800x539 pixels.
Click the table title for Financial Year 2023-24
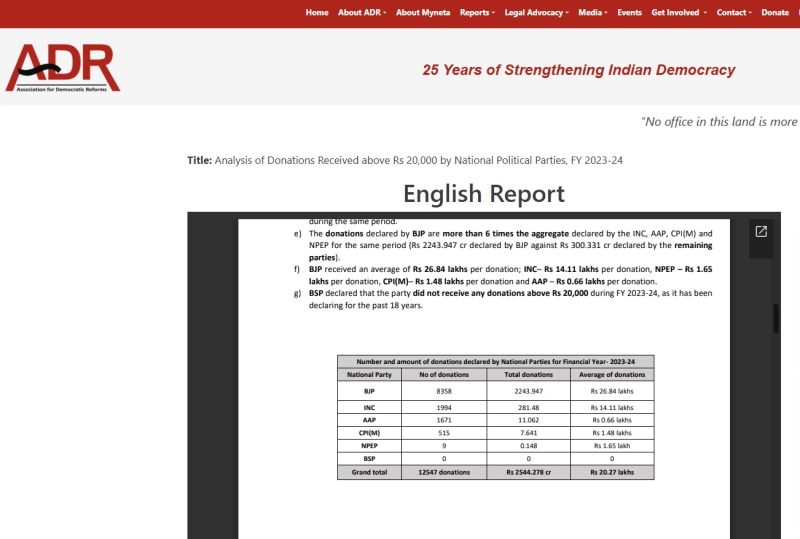click(495, 361)
